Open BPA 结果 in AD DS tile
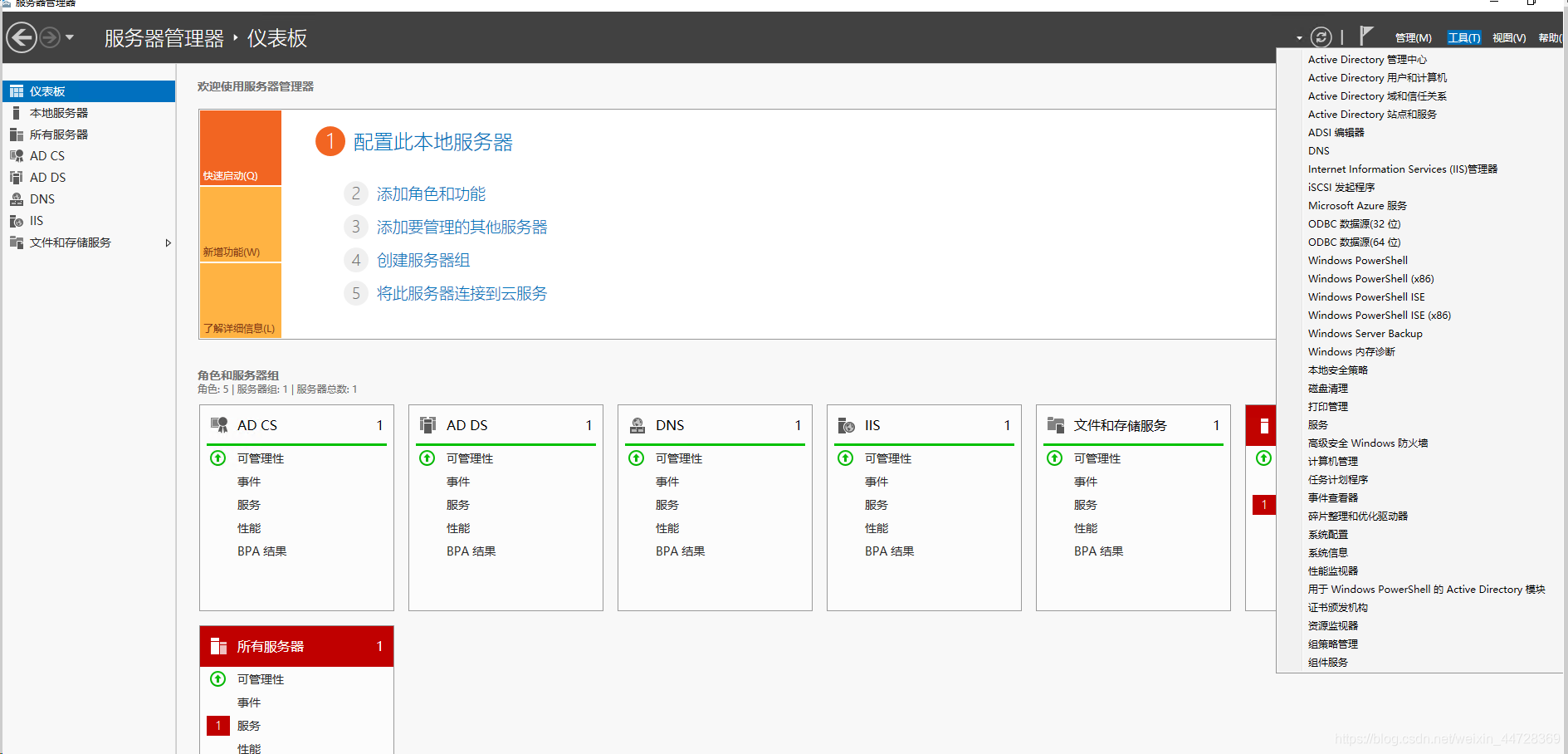This screenshot has width=1568, height=754. (471, 551)
